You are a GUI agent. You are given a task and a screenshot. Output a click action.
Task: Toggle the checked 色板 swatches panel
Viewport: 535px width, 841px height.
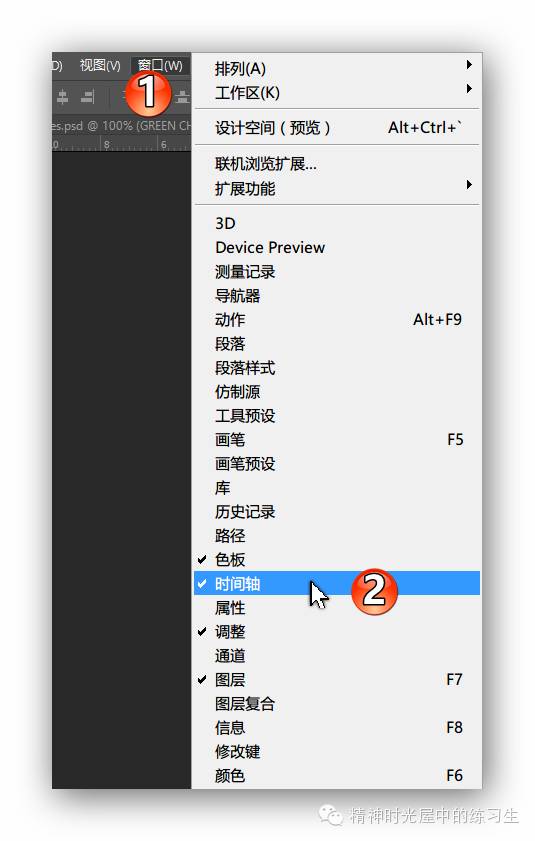click(x=336, y=559)
